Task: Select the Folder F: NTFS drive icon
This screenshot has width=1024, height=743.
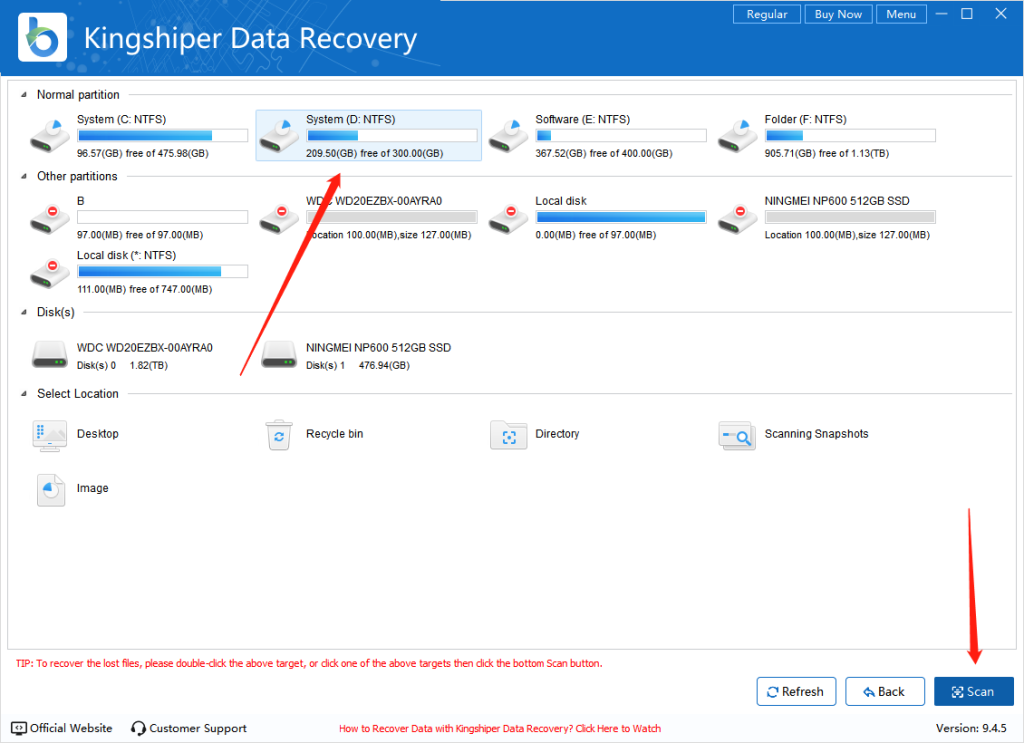Action: click(x=737, y=136)
